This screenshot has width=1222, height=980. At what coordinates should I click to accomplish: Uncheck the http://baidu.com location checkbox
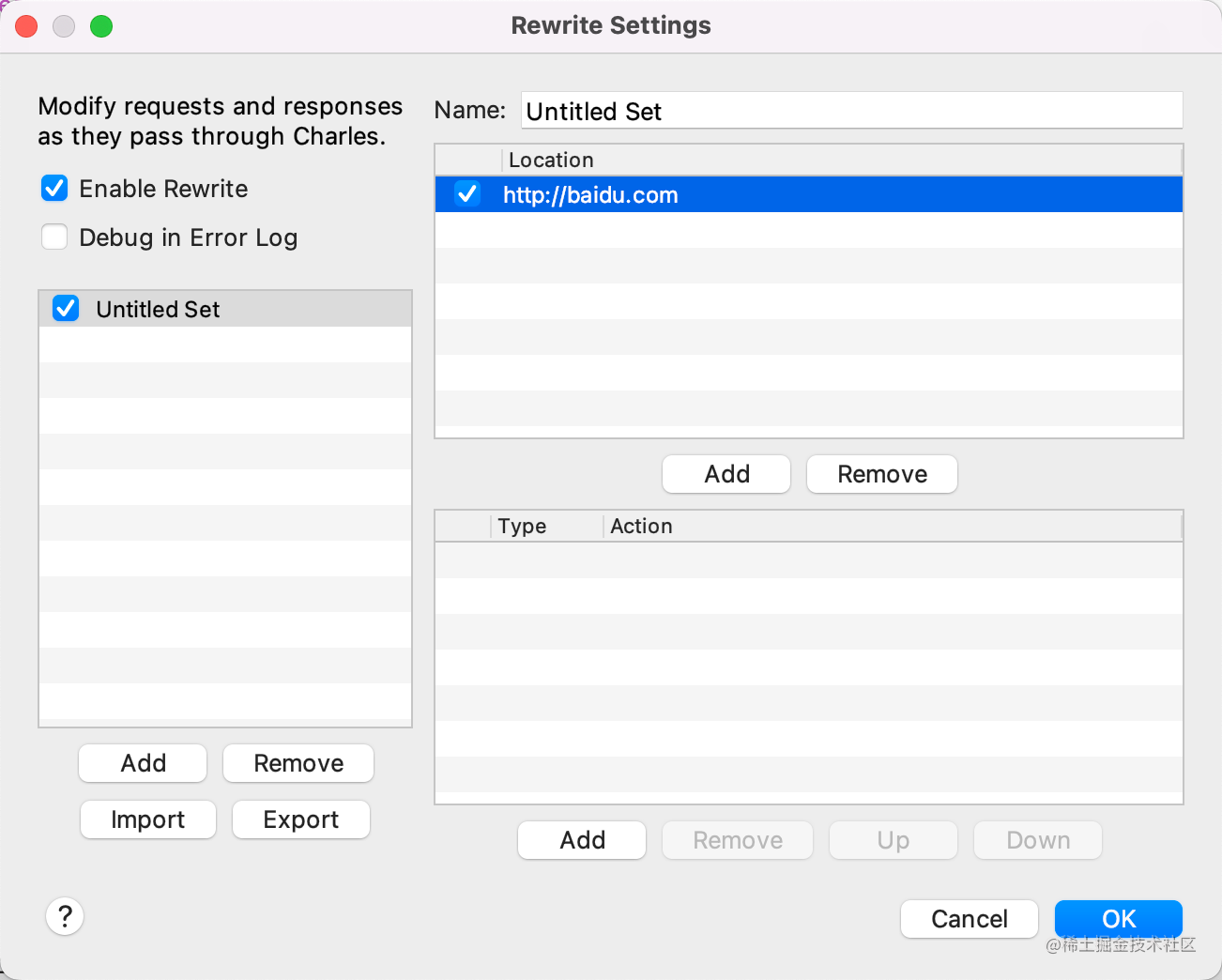(466, 194)
